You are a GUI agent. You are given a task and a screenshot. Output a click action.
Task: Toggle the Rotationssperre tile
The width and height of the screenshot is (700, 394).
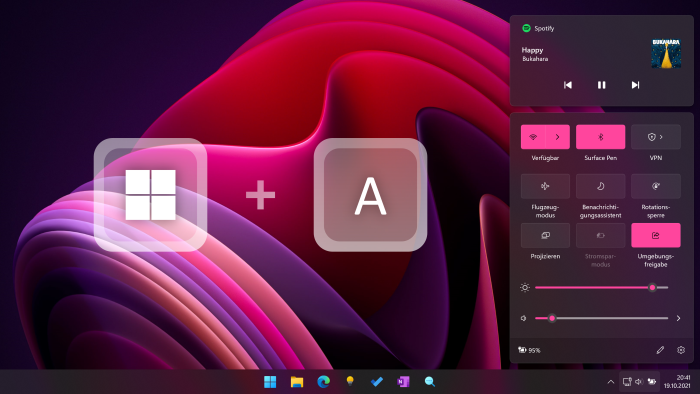pos(656,186)
